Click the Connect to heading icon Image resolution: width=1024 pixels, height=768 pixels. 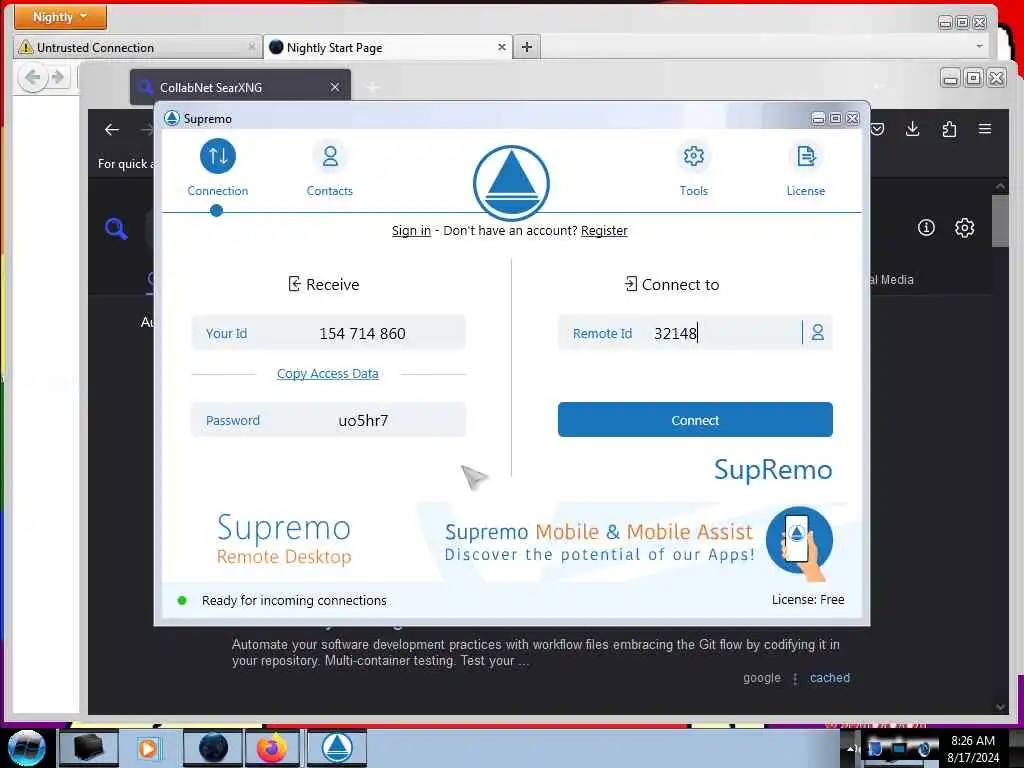point(631,284)
